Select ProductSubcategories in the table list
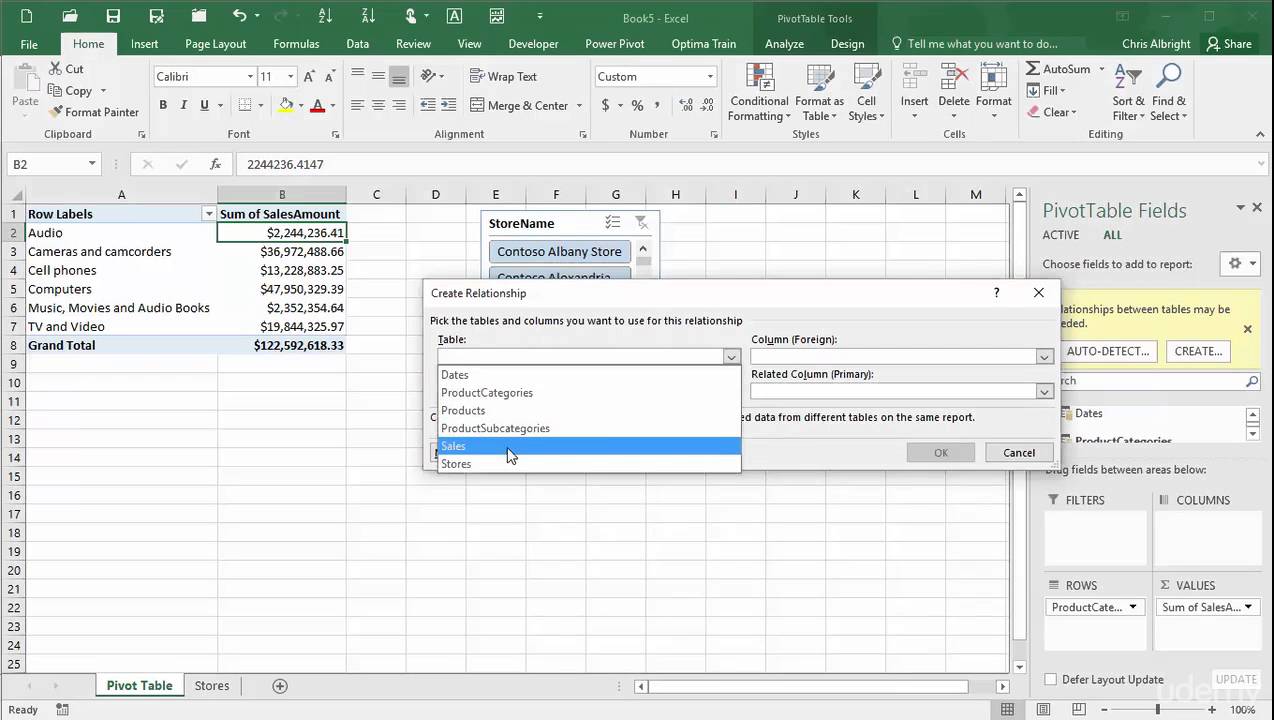1274x720 pixels. point(589,428)
